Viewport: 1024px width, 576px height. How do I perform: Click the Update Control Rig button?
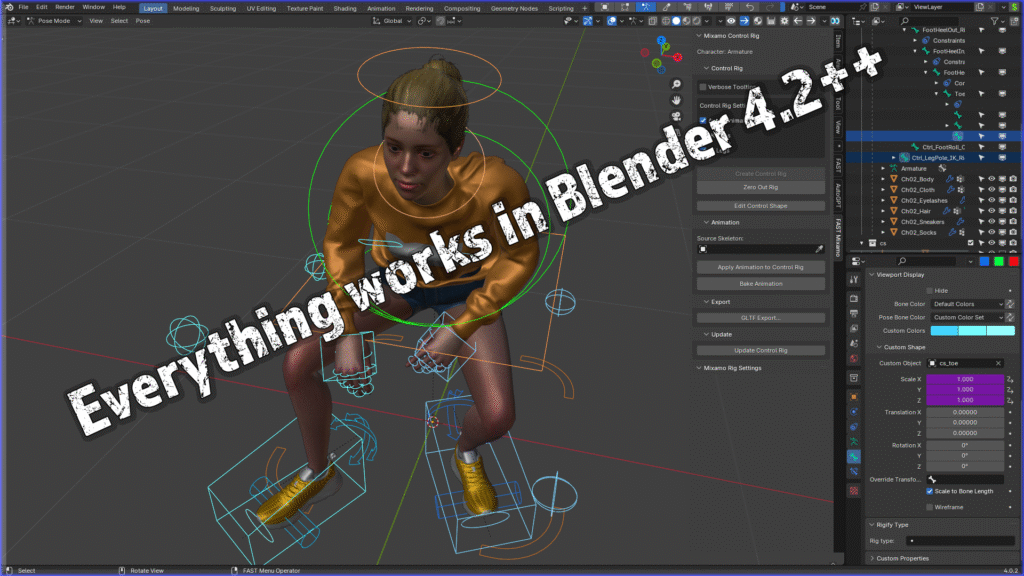coord(761,351)
